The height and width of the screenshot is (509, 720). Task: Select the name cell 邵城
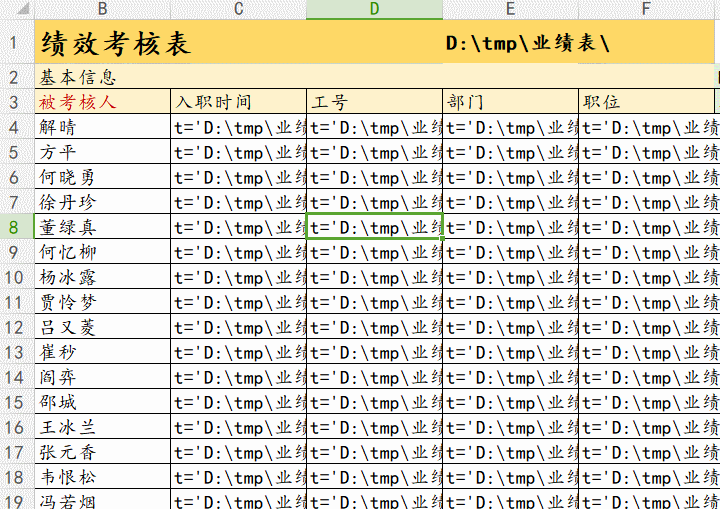pyautogui.click(x=102, y=402)
